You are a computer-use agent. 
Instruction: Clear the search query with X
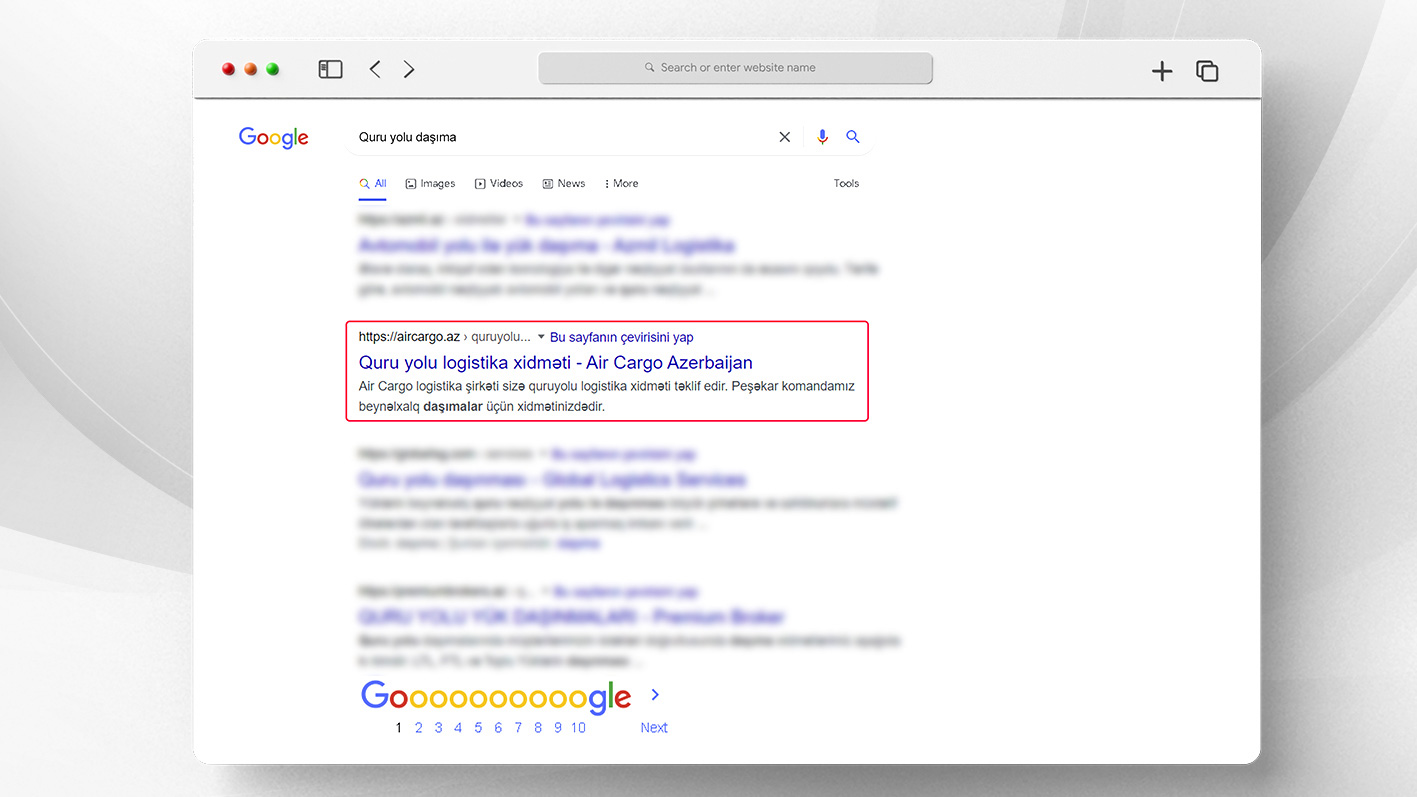point(785,137)
